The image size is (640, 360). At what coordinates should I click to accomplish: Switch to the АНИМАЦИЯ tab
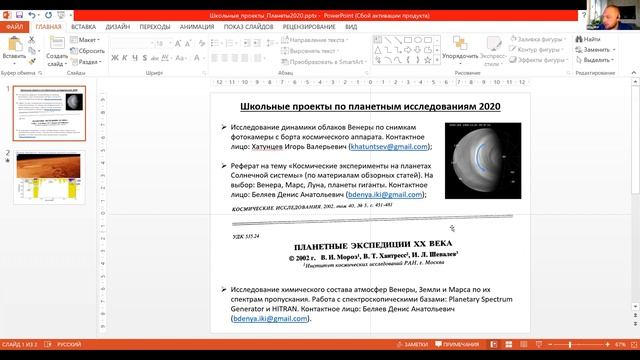[197, 27]
